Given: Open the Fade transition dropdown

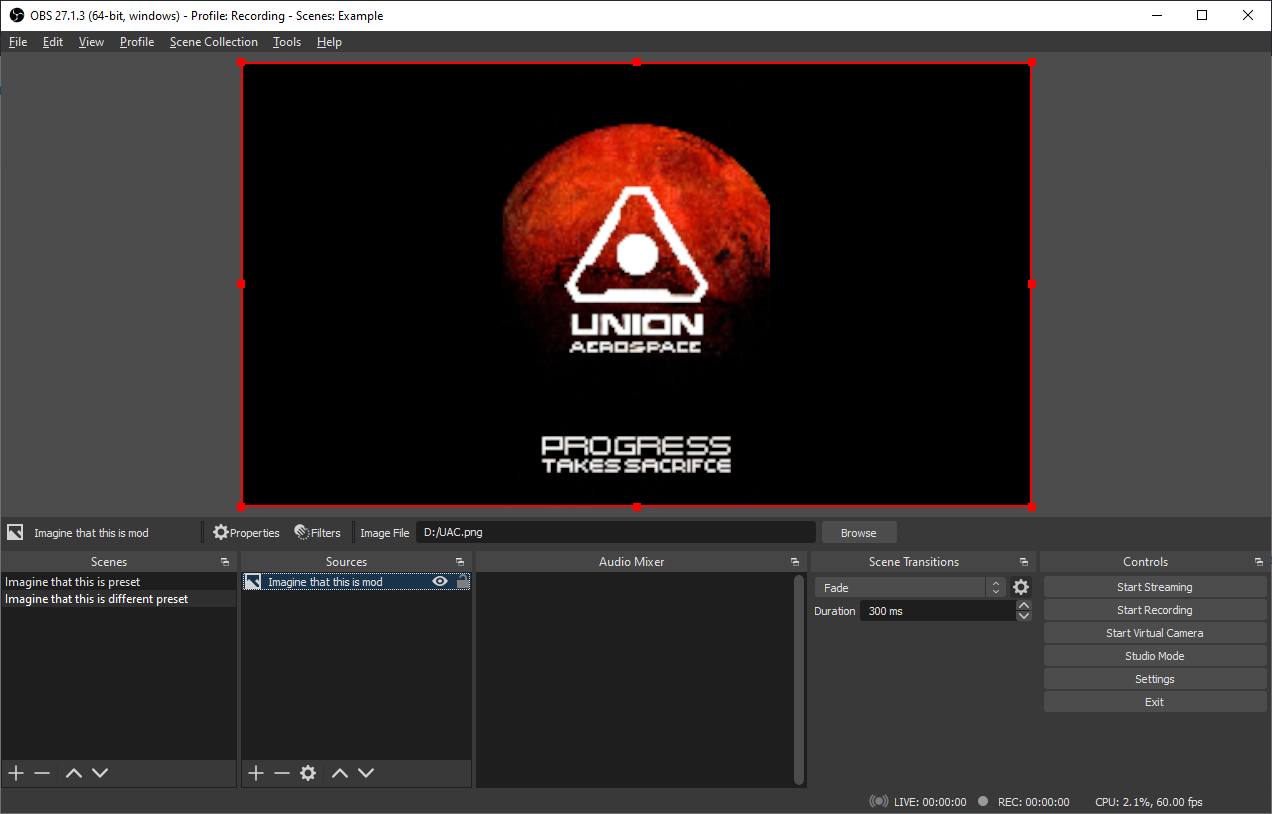Looking at the screenshot, I should click(909, 588).
